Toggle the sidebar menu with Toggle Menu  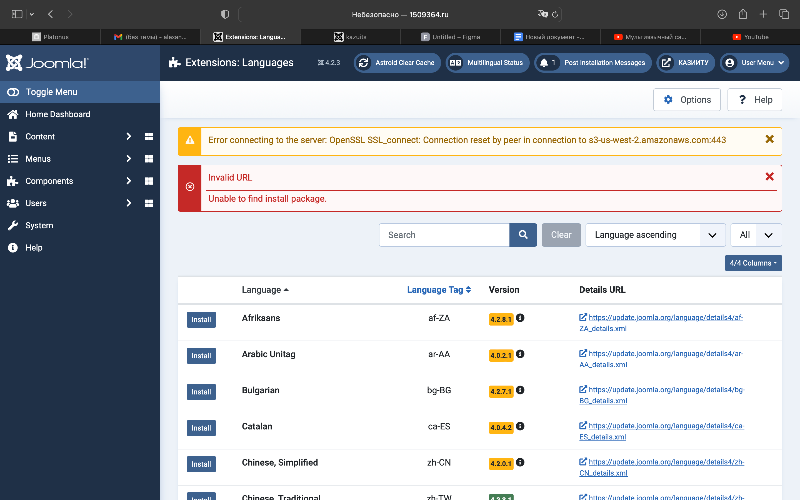80,92
